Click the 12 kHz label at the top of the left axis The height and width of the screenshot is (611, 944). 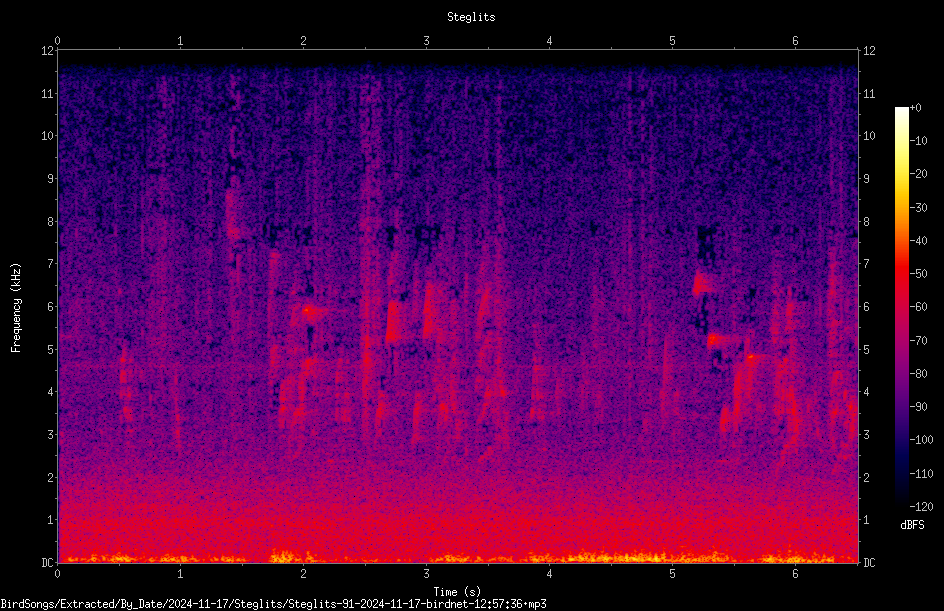(x=48, y=51)
